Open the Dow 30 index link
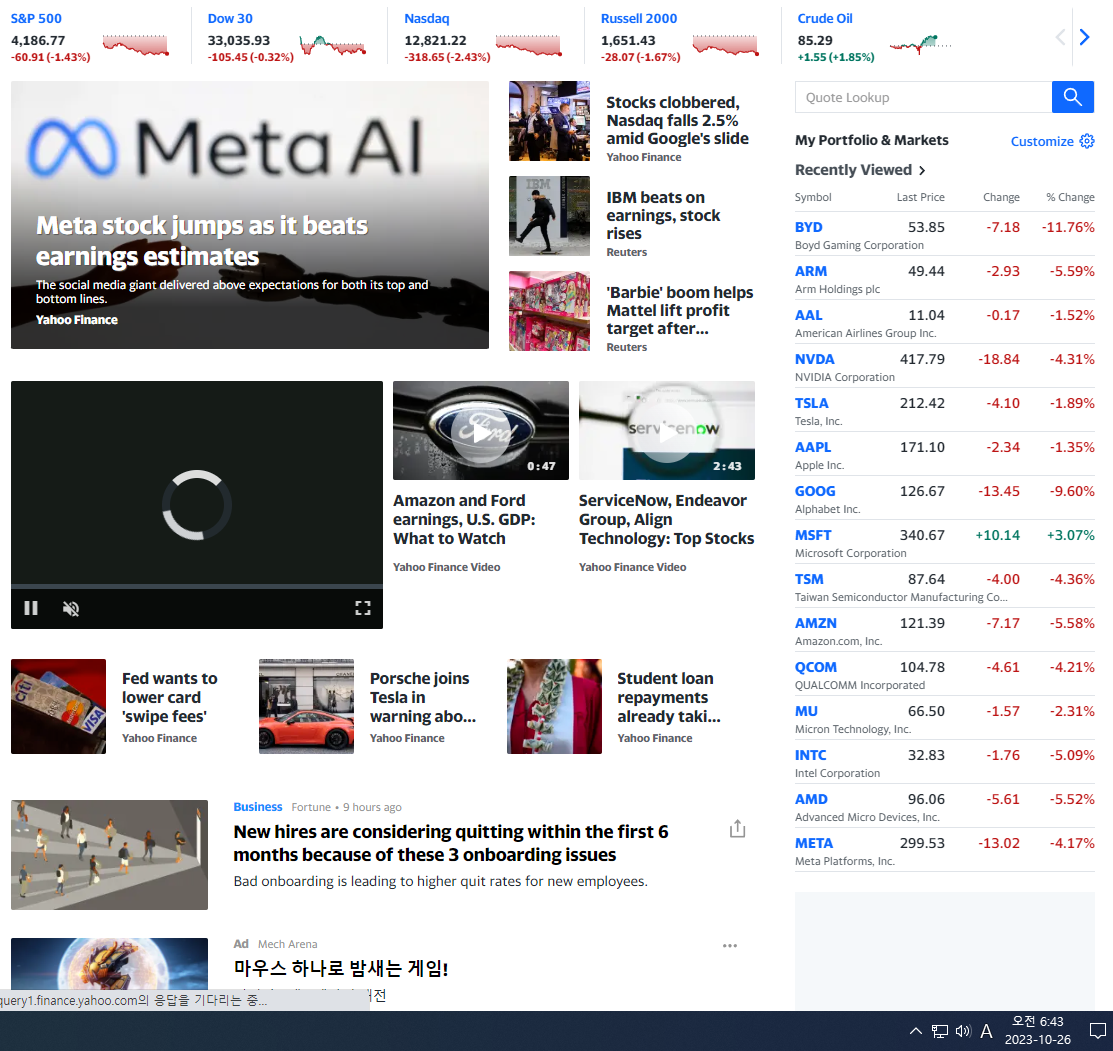Image resolution: width=1113 pixels, height=1051 pixels. pos(230,18)
